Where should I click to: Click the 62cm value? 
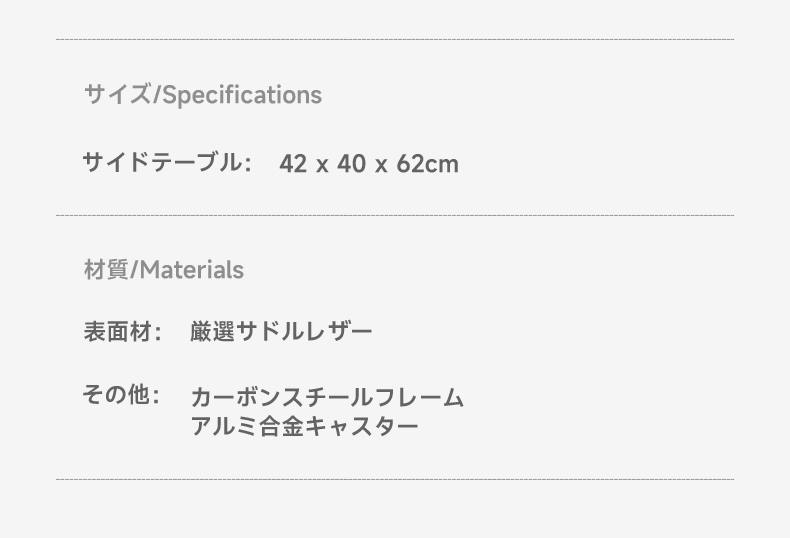click(x=428, y=164)
